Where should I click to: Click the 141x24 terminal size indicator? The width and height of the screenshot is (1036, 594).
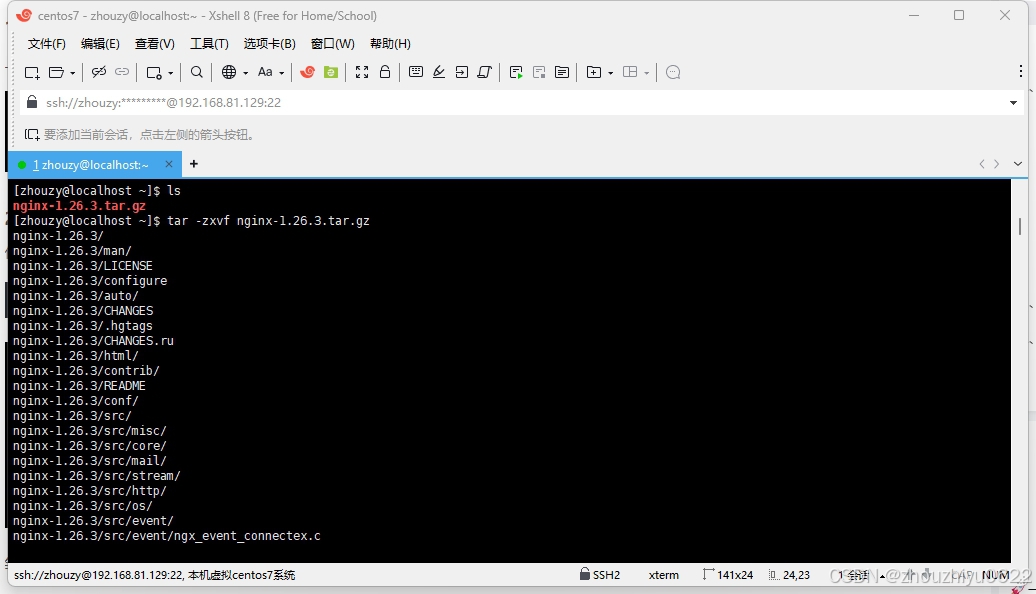(728, 575)
